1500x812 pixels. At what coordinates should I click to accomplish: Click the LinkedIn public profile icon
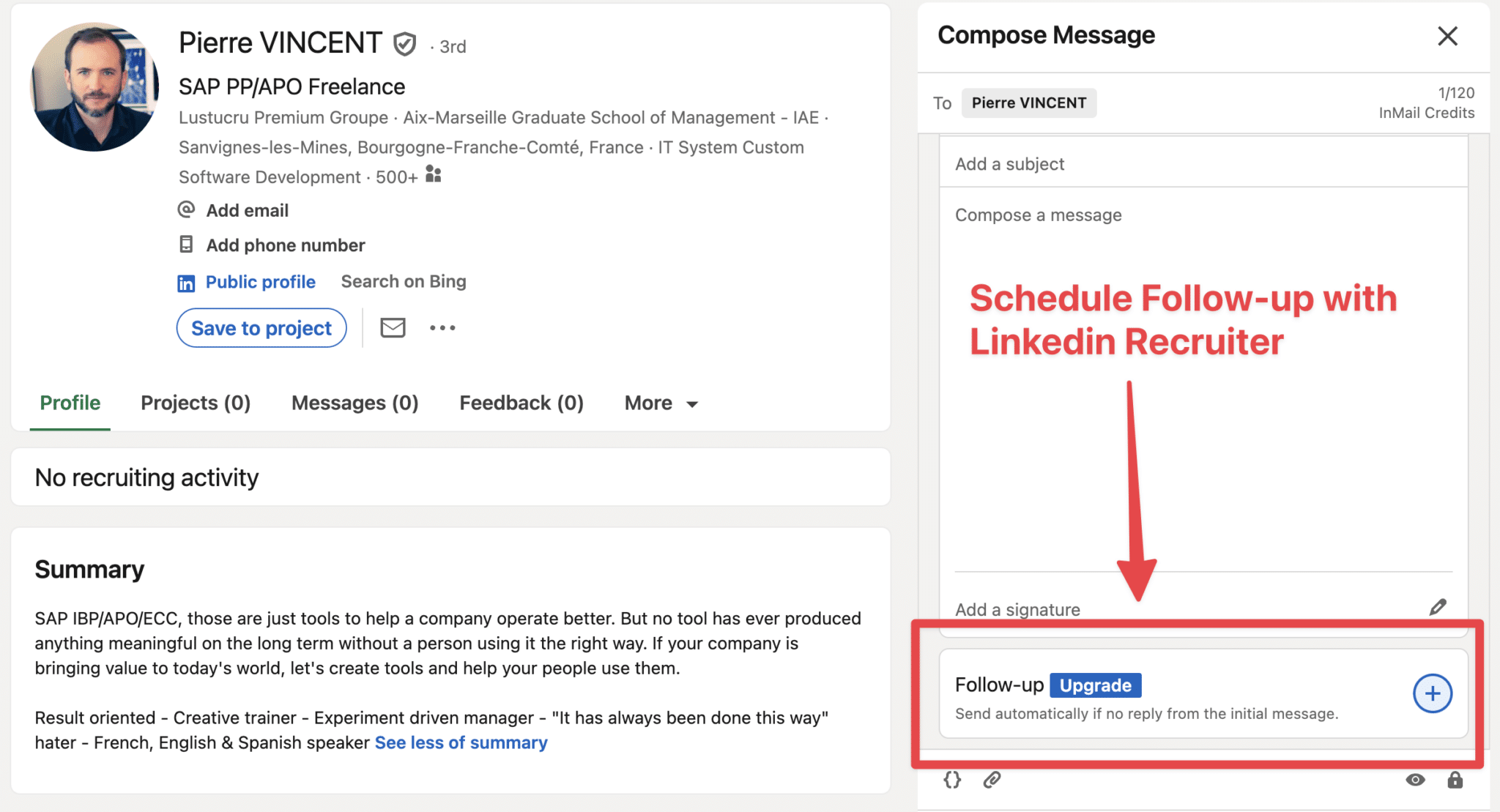click(186, 282)
